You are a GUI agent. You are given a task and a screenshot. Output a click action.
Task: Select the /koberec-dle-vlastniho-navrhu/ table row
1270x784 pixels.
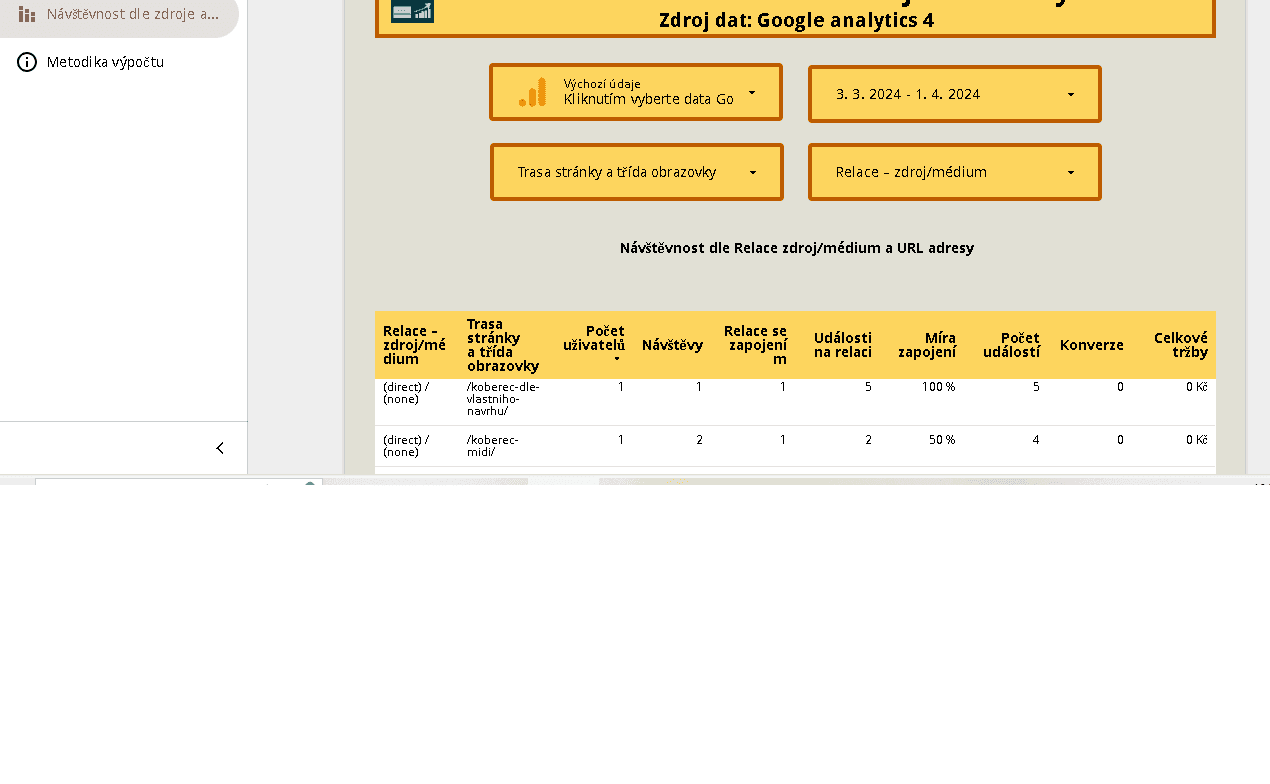tap(795, 402)
